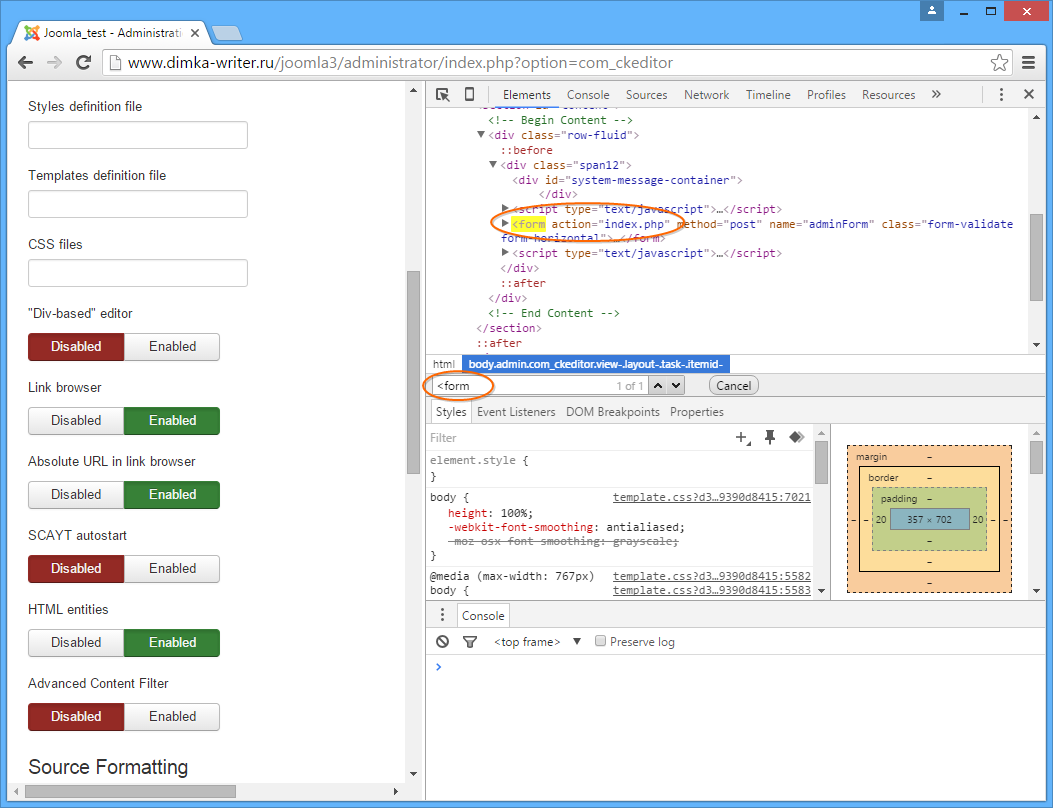Open console filter funnel icon
Image resolution: width=1053 pixels, height=808 pixels.
470,641
